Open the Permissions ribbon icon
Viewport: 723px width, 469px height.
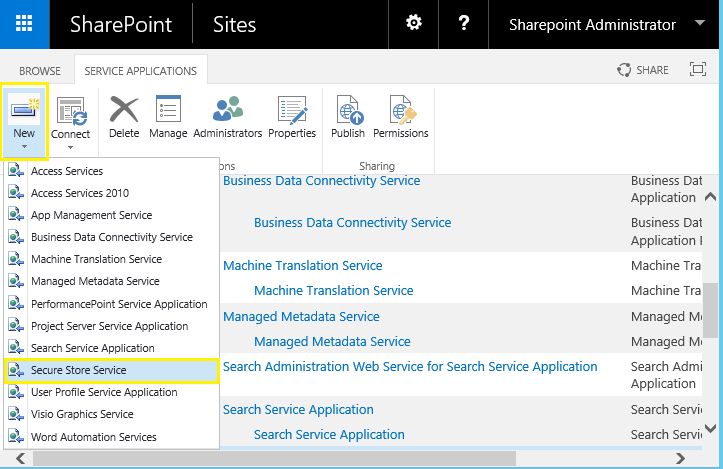401,110
